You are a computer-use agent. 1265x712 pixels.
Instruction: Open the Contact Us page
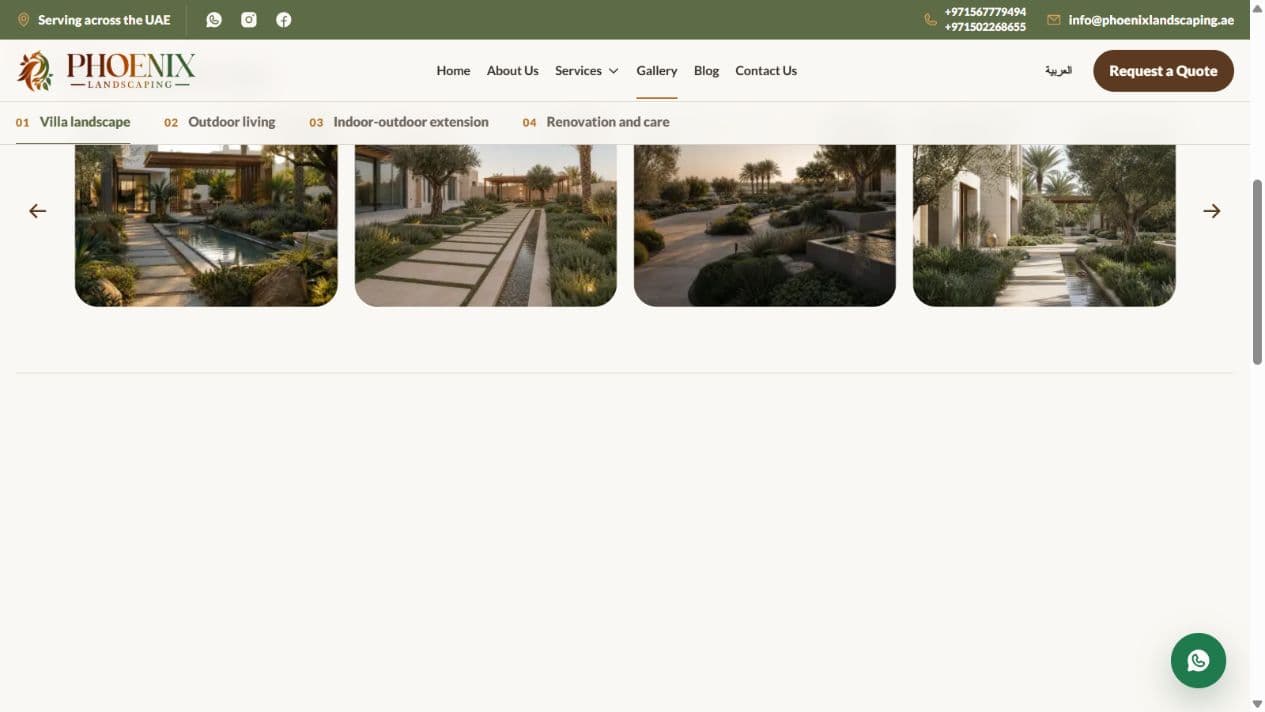coord(766,71)
